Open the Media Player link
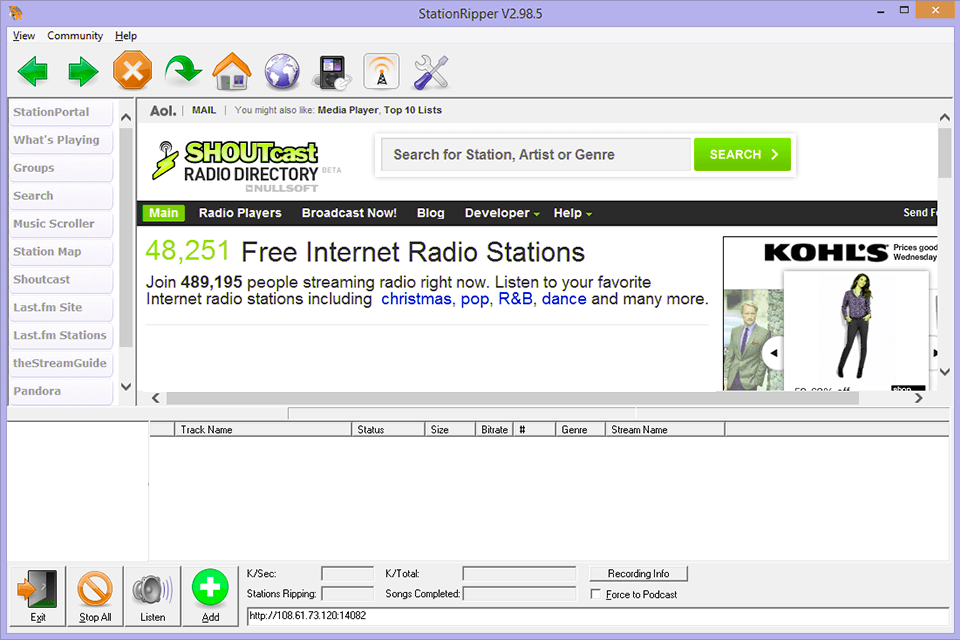The image size is (960, 640). 348,110
